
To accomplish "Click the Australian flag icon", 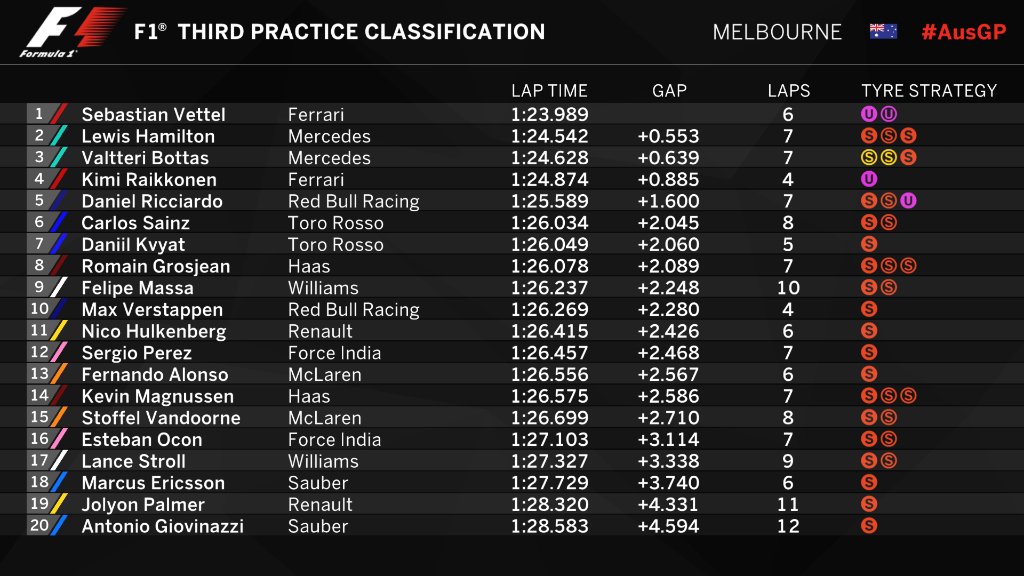I will coord(883,31).
